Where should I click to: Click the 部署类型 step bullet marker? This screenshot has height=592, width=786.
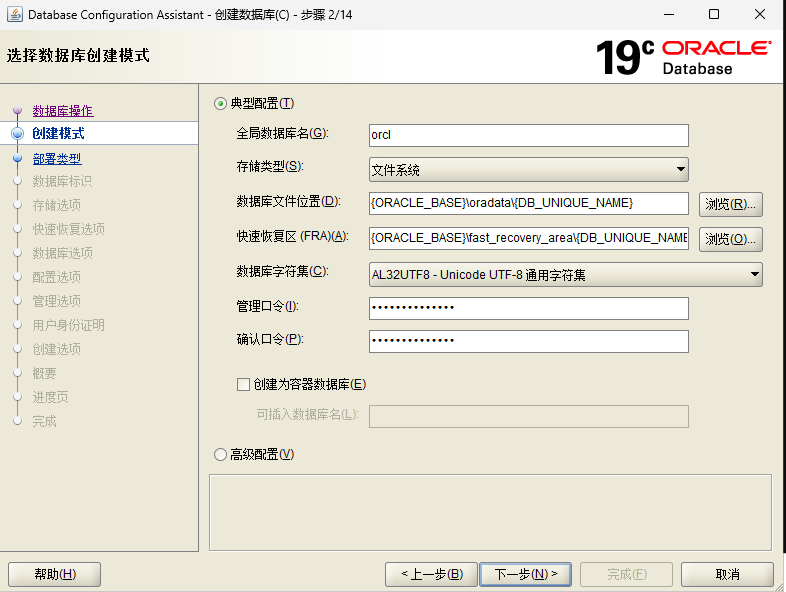pos(18,158)
